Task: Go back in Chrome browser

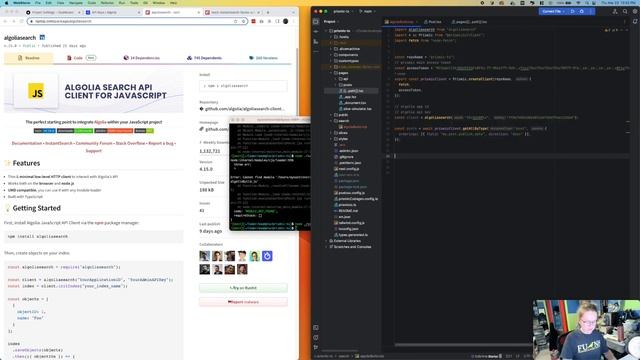Action: [6, 21]
